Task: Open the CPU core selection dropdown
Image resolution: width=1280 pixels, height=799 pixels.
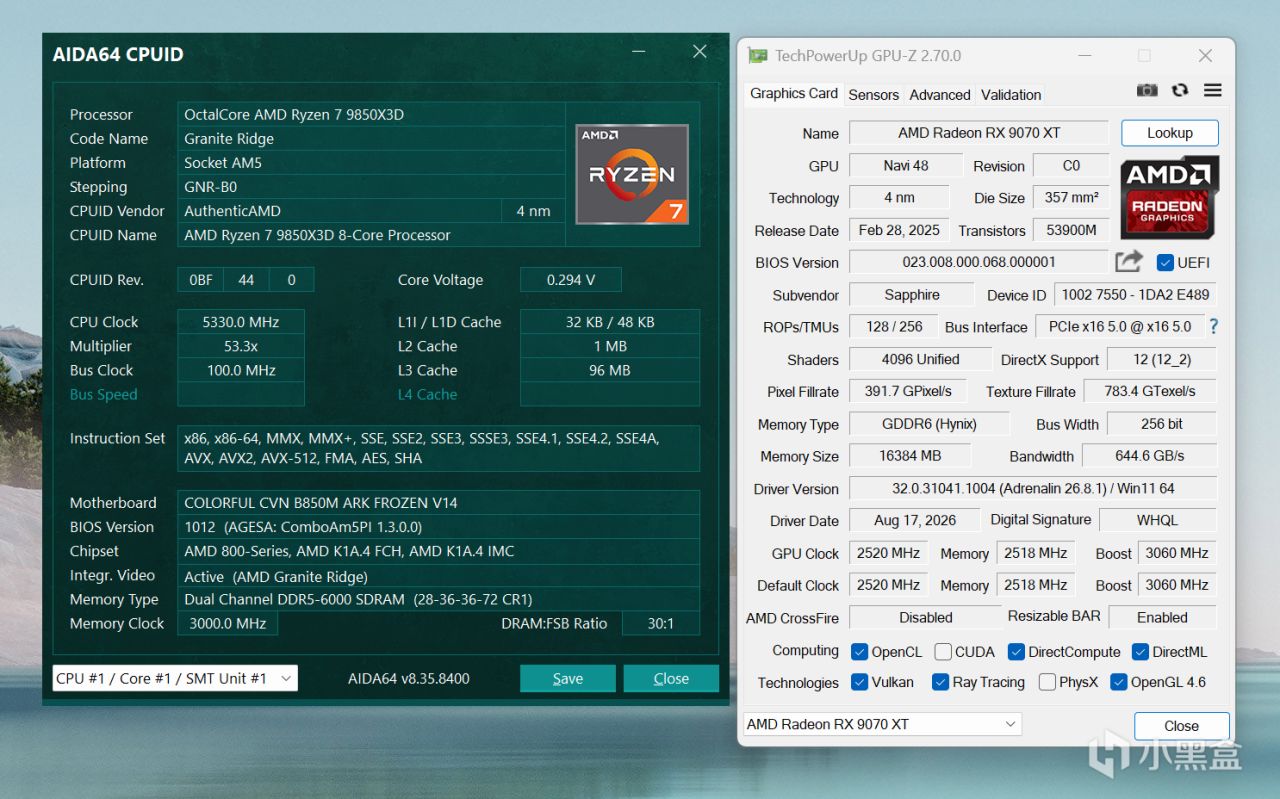Action: point(175,678)
